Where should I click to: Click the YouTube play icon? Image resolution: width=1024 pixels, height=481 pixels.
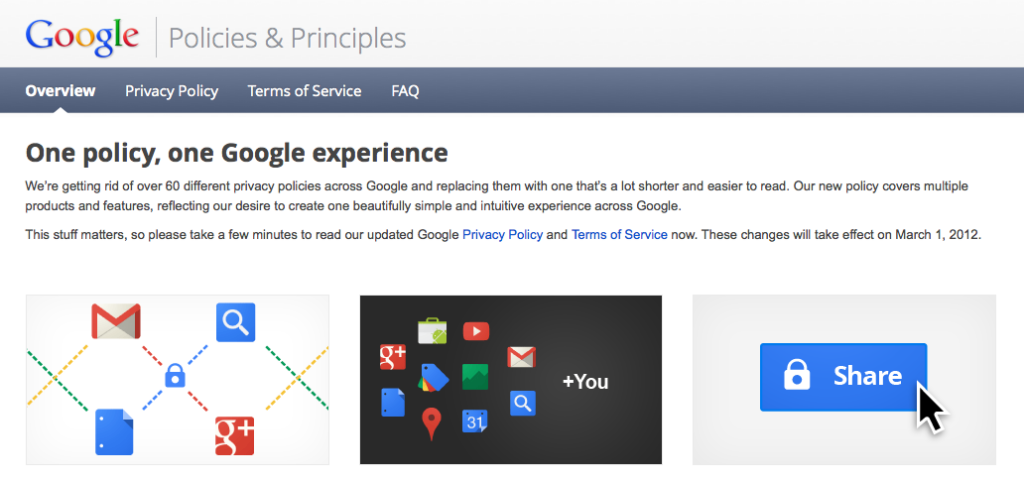coord(476,332)
